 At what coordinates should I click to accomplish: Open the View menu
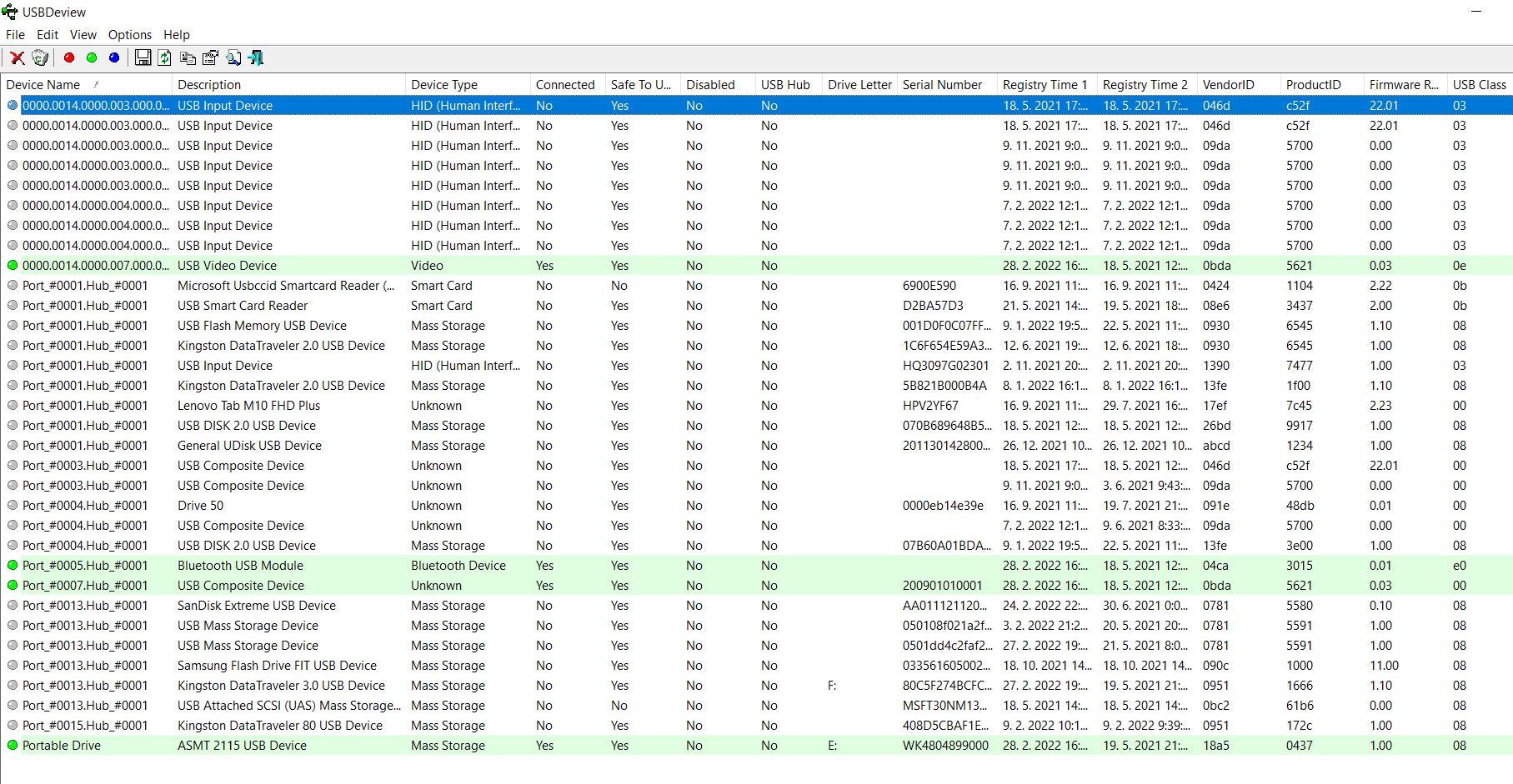pyautogui.click(x=83, y=35)
